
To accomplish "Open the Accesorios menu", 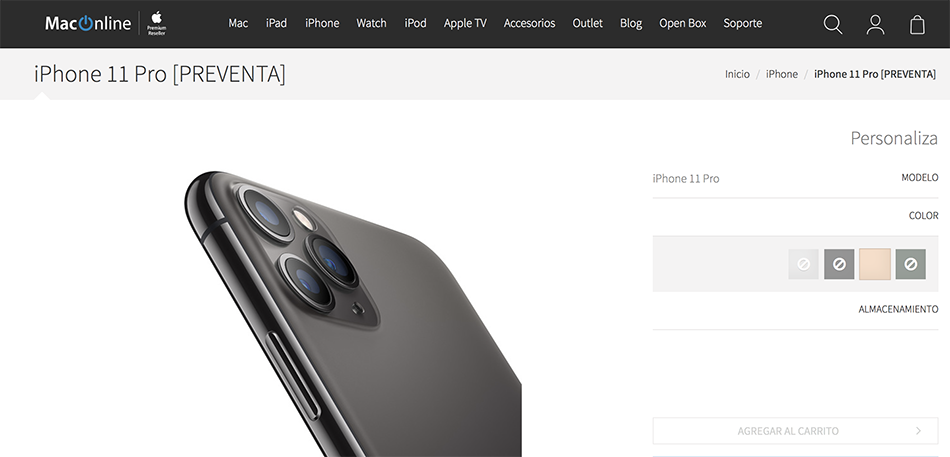I will 530,23.
